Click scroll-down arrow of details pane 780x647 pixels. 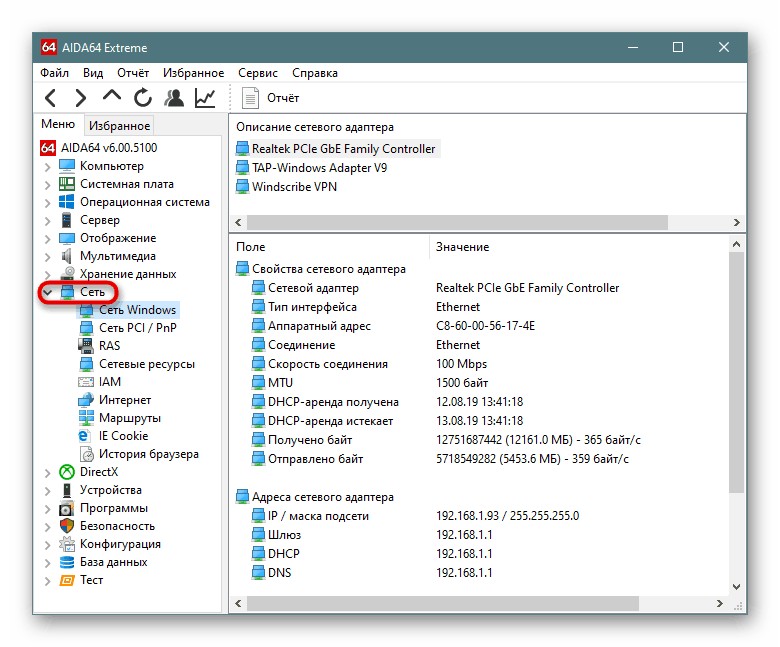point(737,587)
